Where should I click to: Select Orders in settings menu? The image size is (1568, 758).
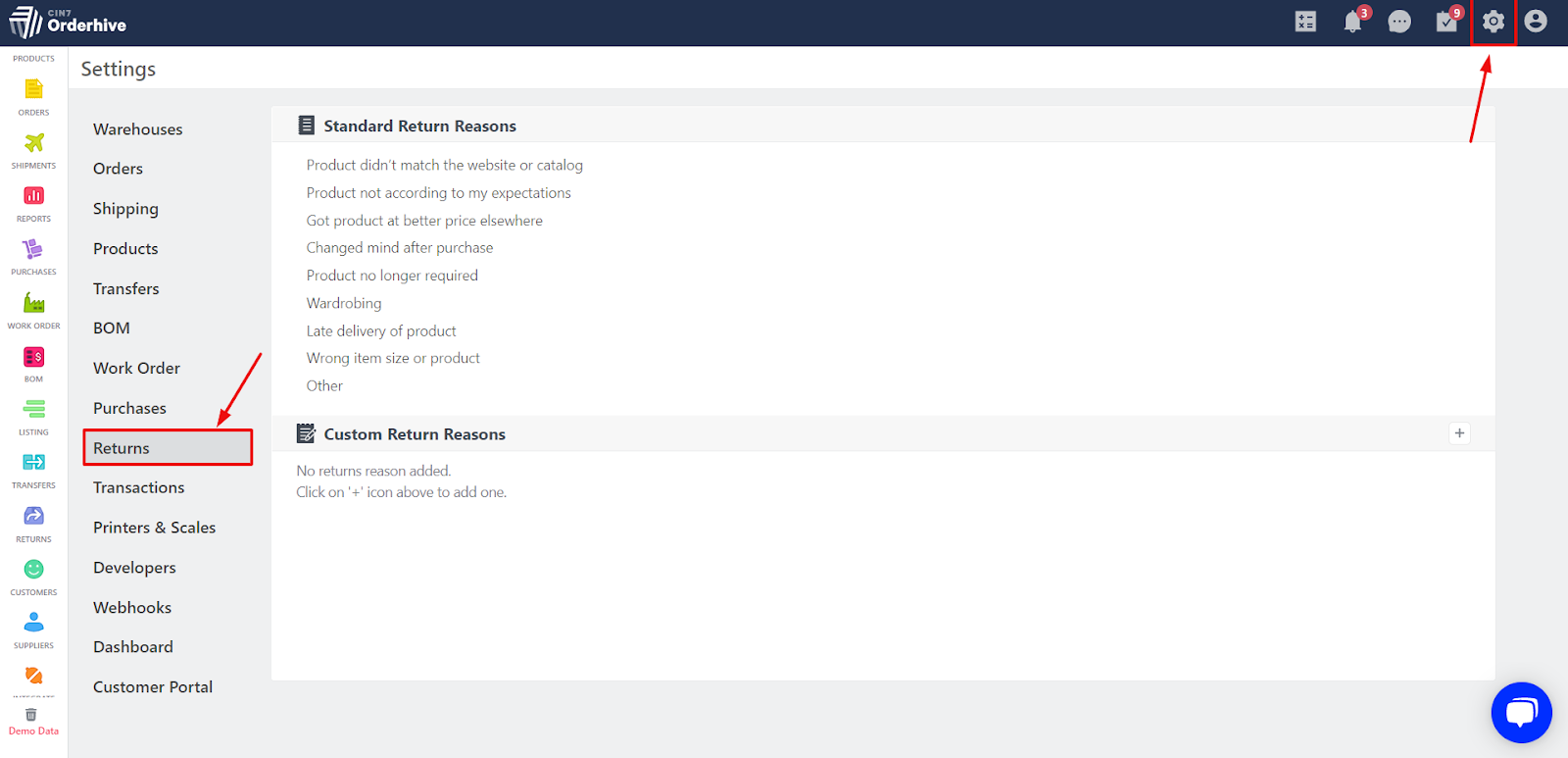click(x=119, y=169)
